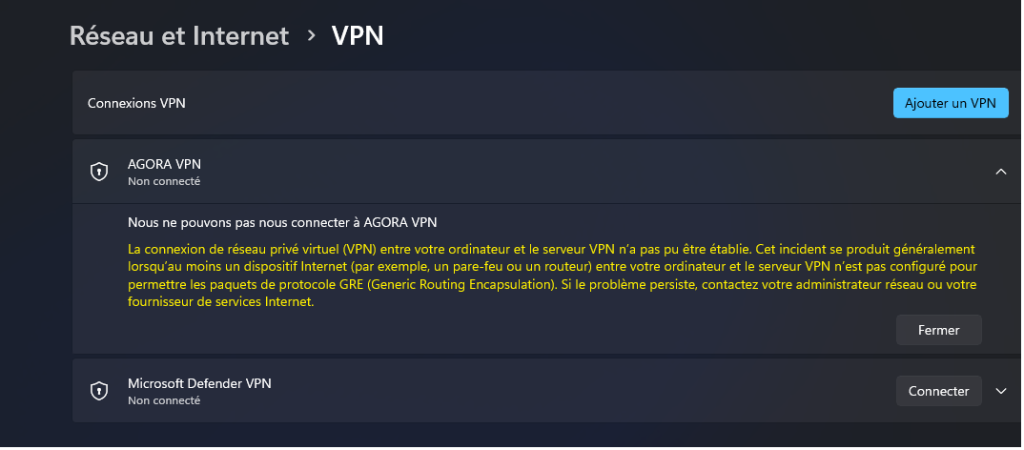Click the AGORA VPN shield icon
Viewport: 1024px width, 450px height.
point(99,172)
